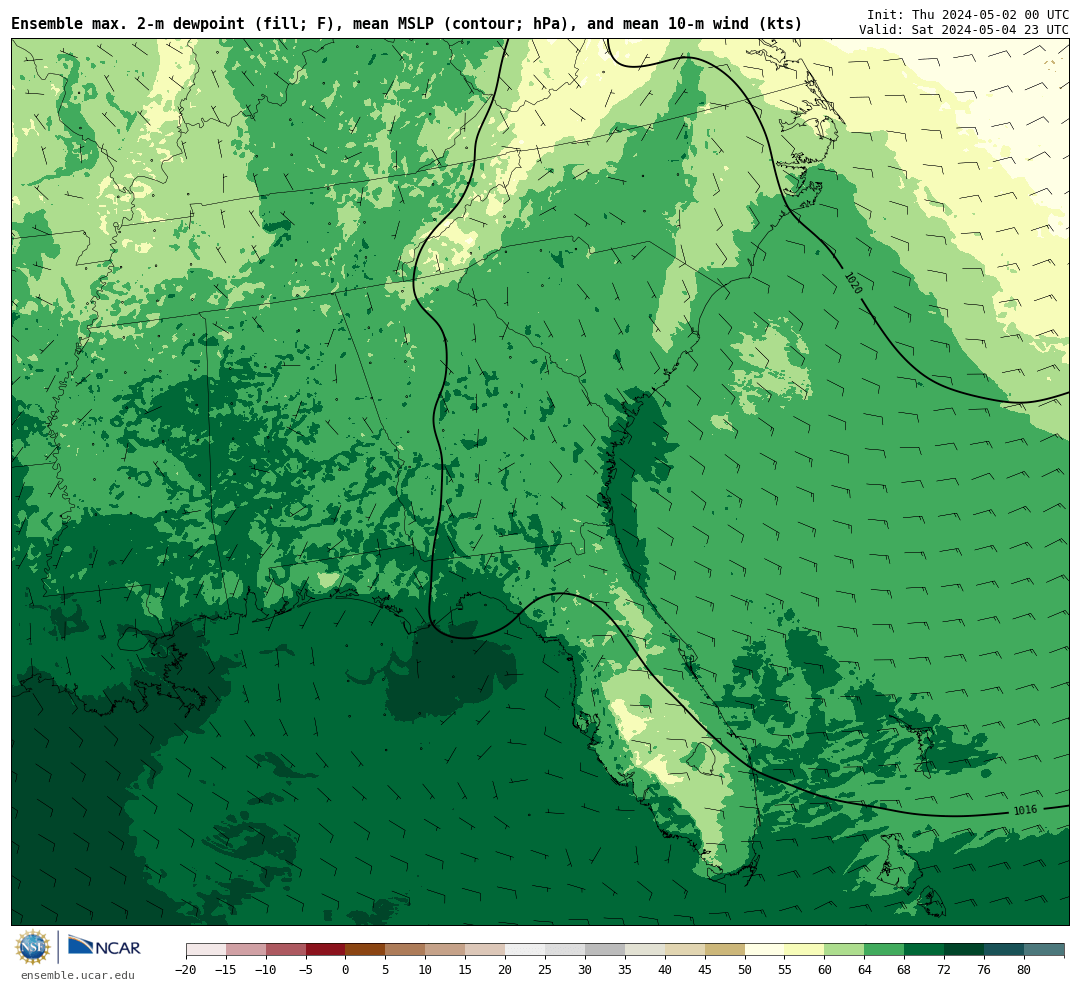Click the colorbar tick label 0
The height and width of the screenshot is (988, 1080).
(345, 970)
